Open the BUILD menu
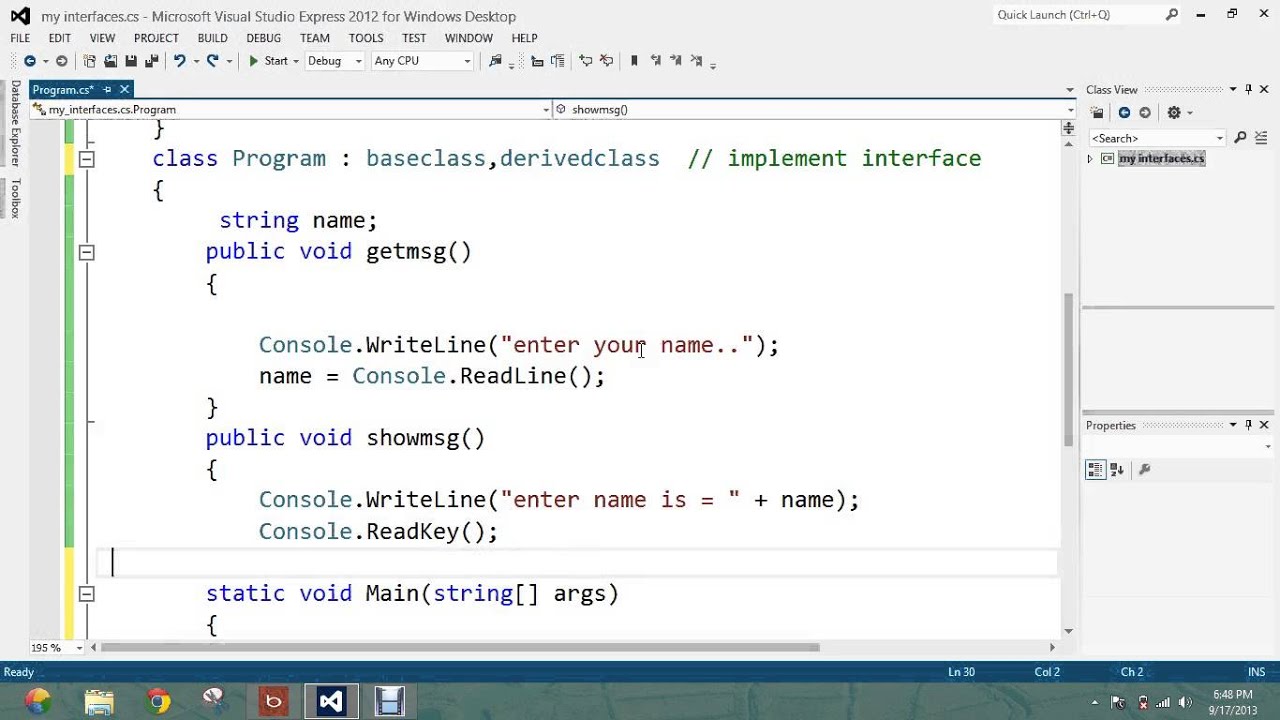The width and height of the screenshot is (1280, 720). (212, 38)
